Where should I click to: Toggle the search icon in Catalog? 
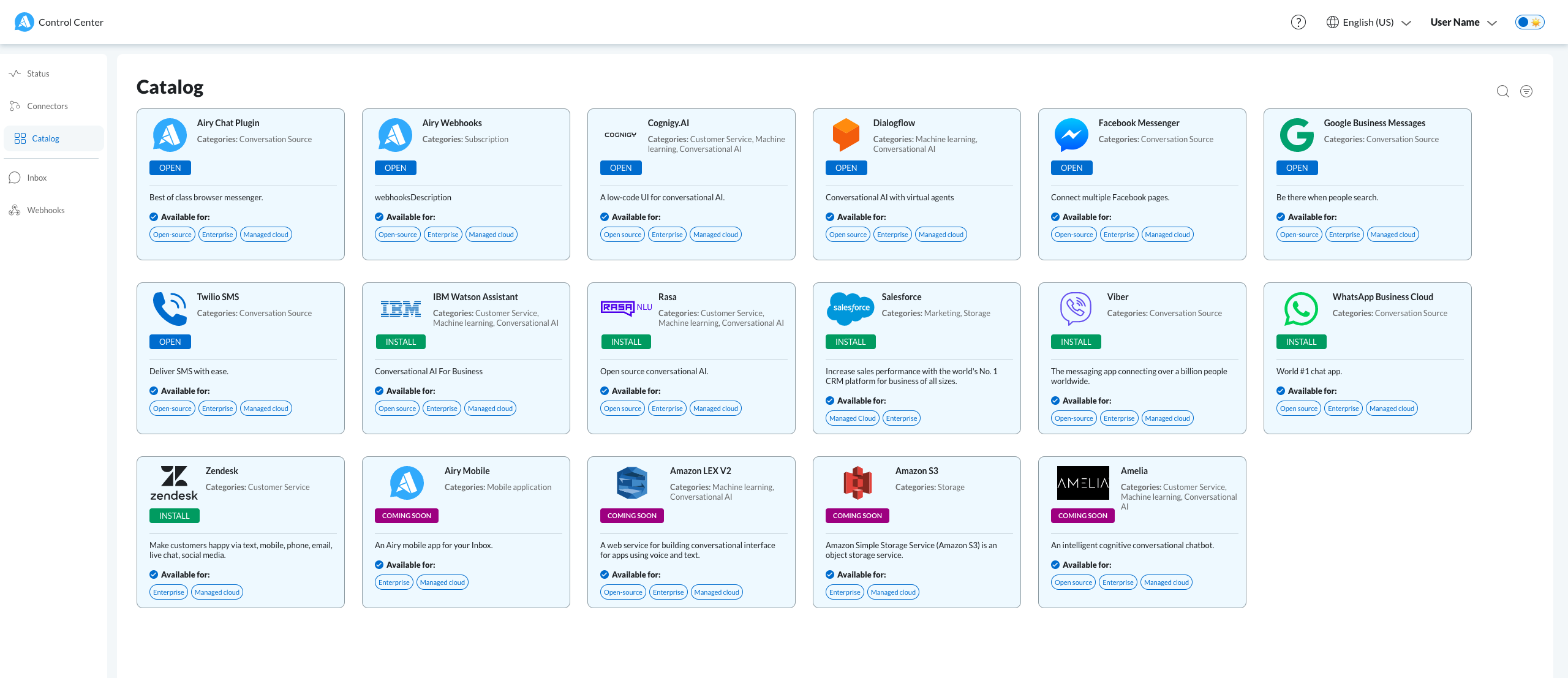[1503, 91]
